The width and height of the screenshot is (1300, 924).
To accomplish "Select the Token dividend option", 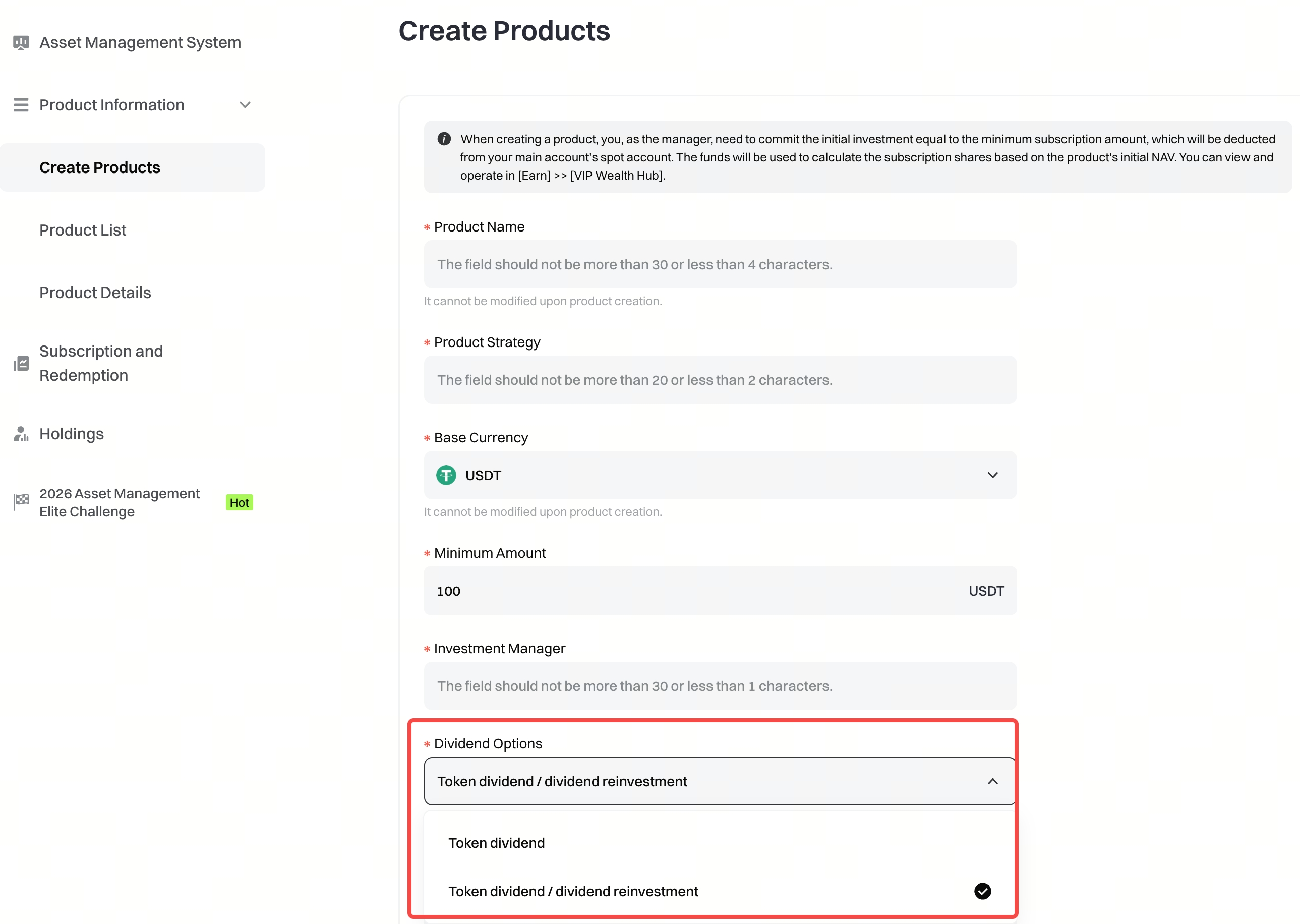I will pyautogui.click(x=497, y=843).
